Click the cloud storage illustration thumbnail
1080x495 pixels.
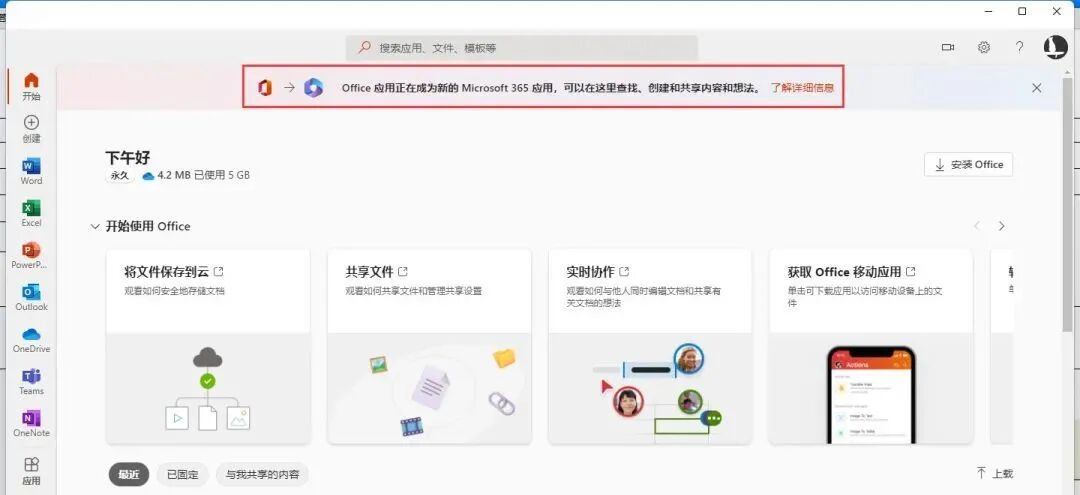(x=208, y=388)
